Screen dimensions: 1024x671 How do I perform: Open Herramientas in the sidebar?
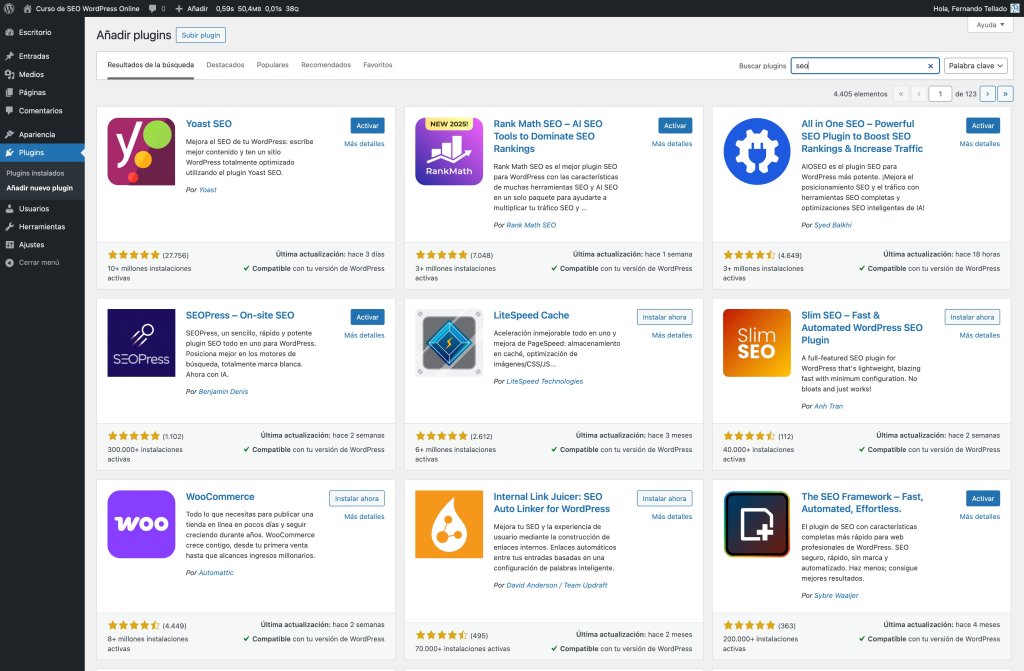(42, 227)
